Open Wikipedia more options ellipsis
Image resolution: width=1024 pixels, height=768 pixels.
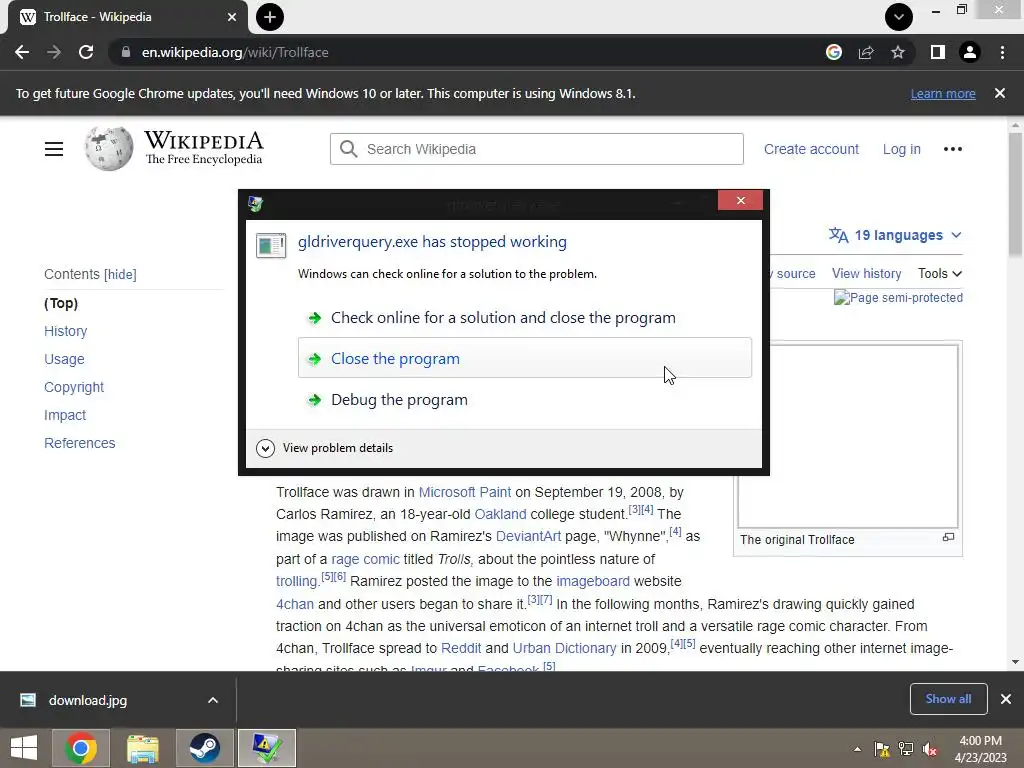tap(953, 149)
